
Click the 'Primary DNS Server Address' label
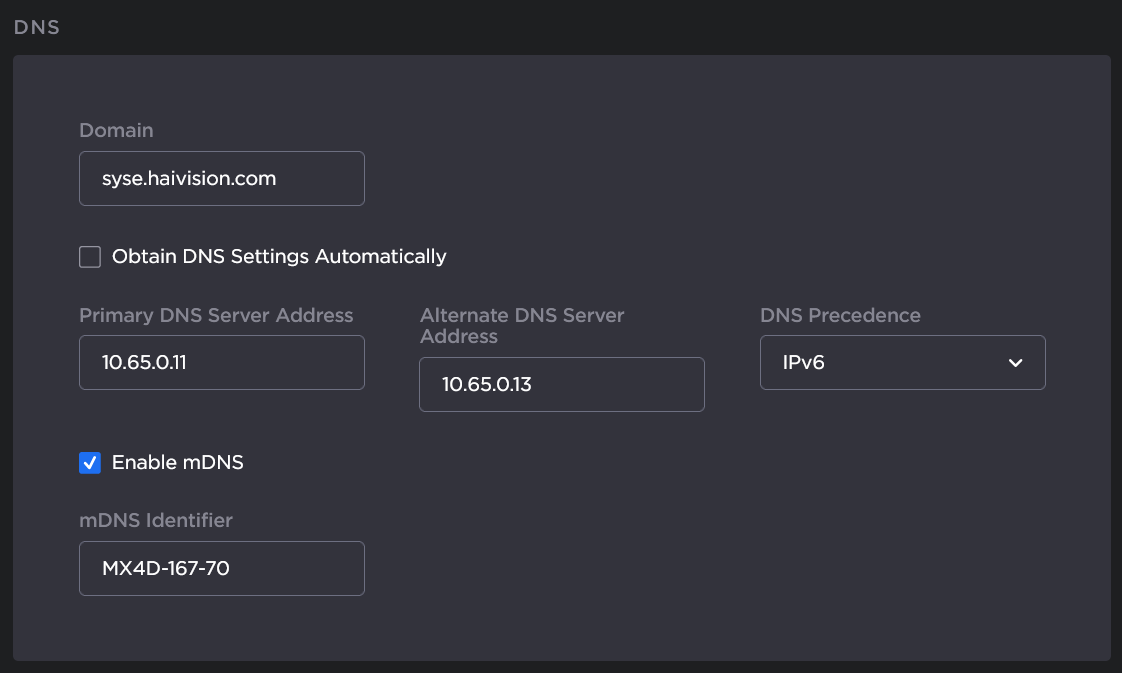(x=216, y=315)
